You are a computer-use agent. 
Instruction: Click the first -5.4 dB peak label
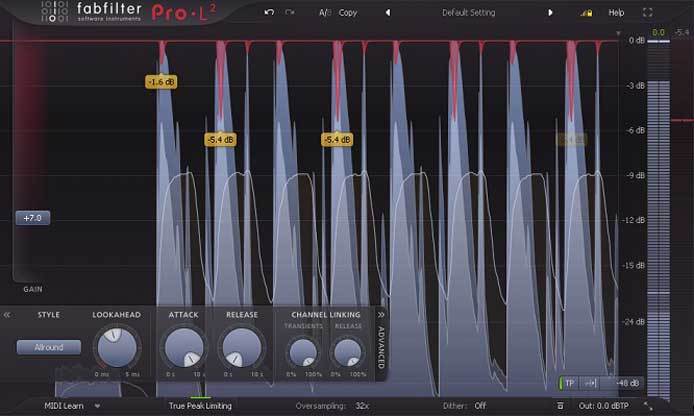[220, 140]
